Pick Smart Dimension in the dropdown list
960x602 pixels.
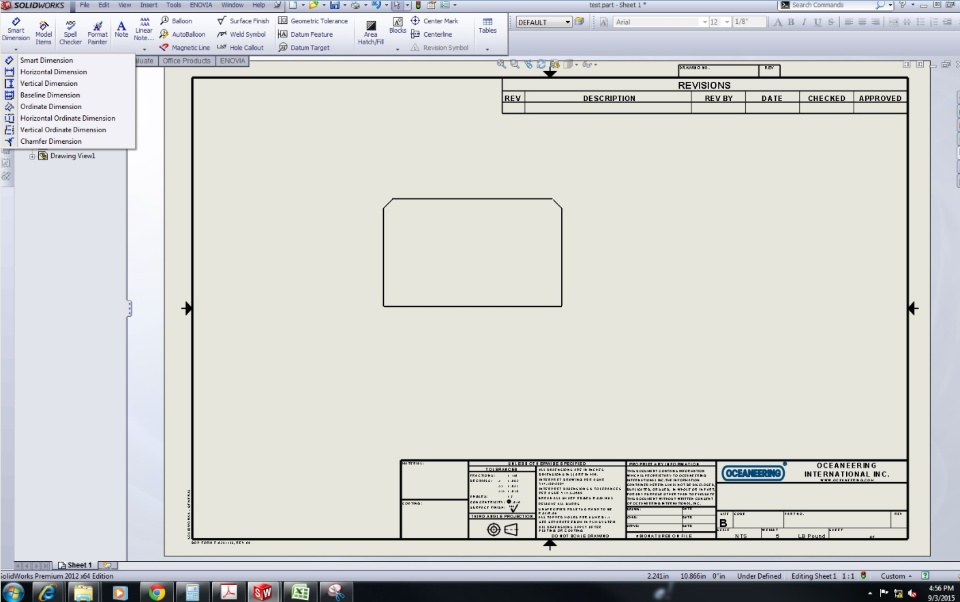pyautogui.click(x=46, y=60)
